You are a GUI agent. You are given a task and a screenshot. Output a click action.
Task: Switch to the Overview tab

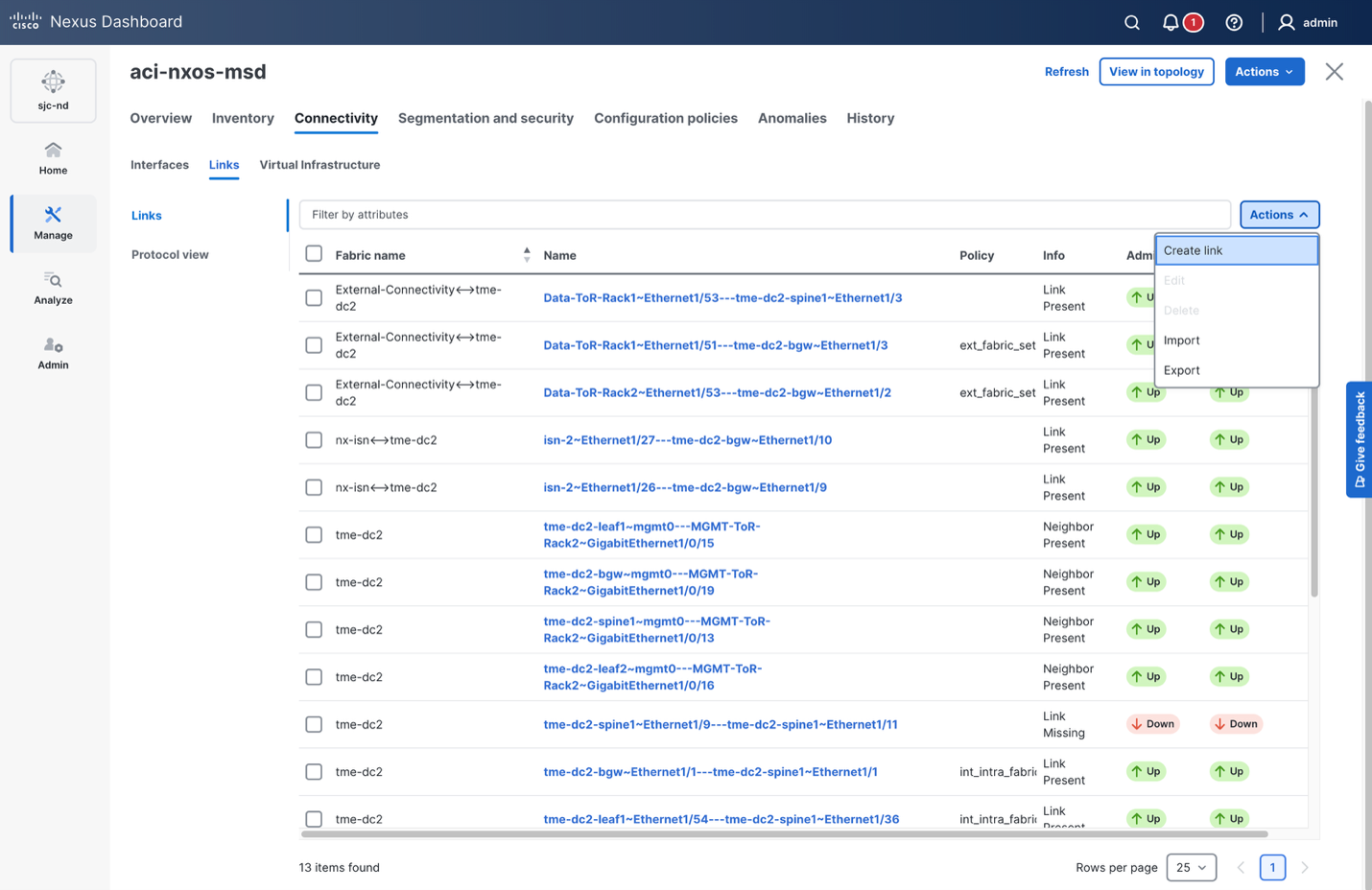[161, 118]
